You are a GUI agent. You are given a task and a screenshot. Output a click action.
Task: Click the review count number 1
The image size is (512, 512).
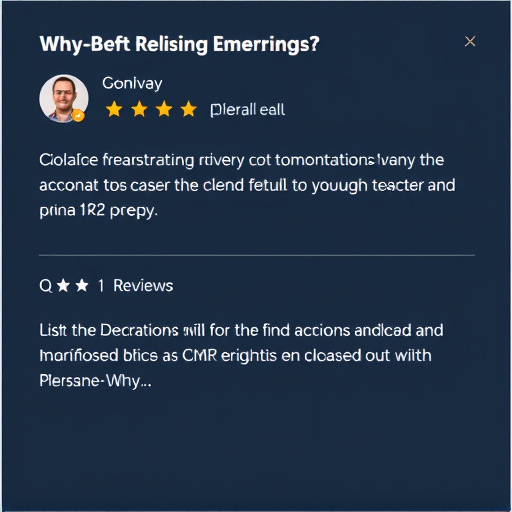click(101, 286)
